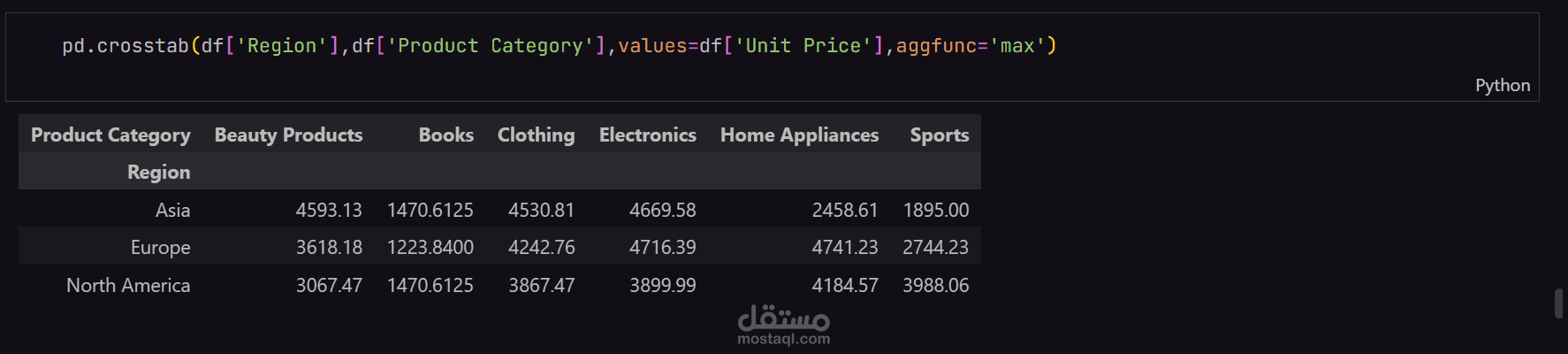This screenshot has height=354, width=1568.
Task: Click the Product Category header label
Action: coord(110,135)
